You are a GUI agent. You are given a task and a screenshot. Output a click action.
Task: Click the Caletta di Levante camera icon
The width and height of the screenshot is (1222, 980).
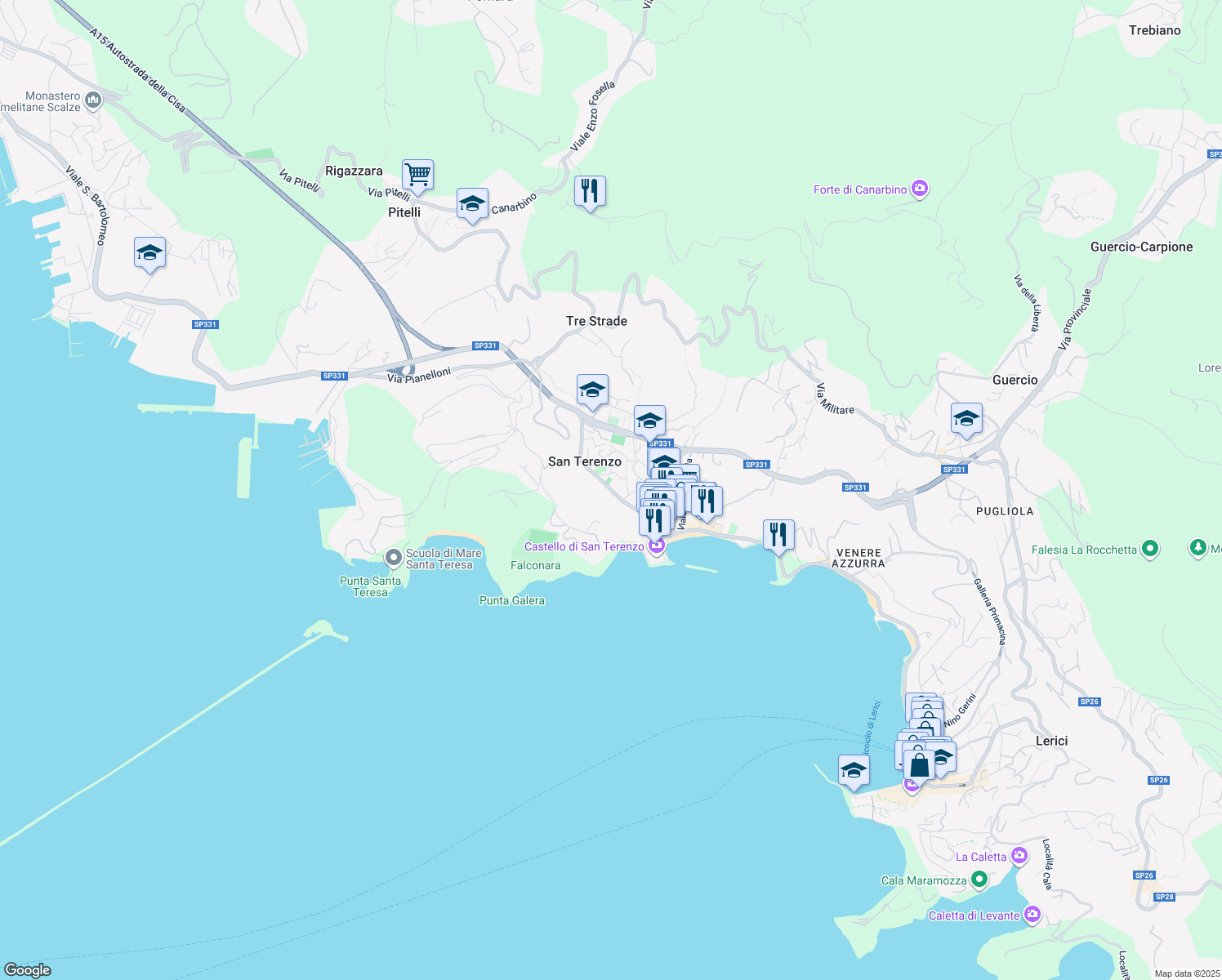1032,915
